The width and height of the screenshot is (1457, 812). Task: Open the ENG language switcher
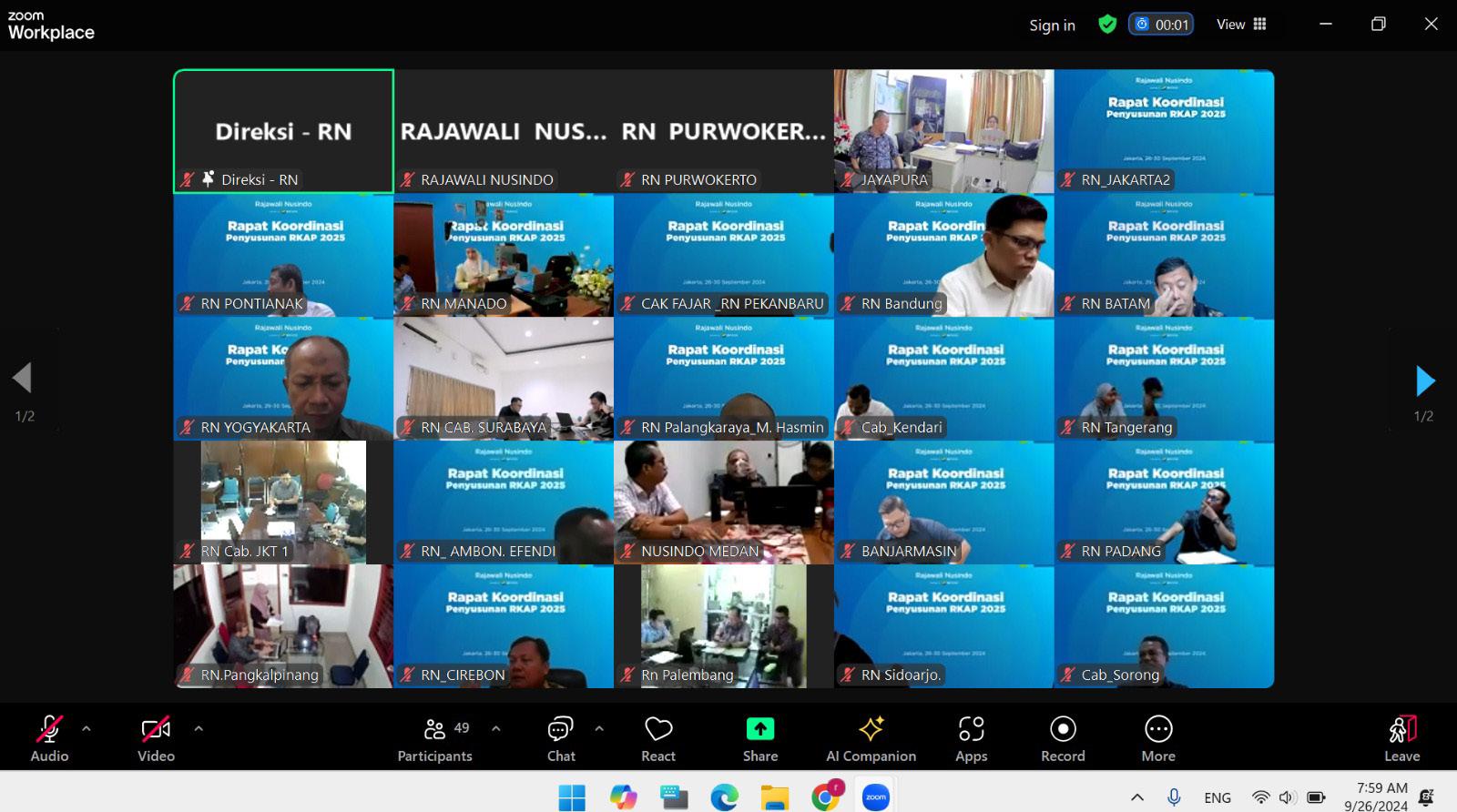click(x=1218, y=798)
